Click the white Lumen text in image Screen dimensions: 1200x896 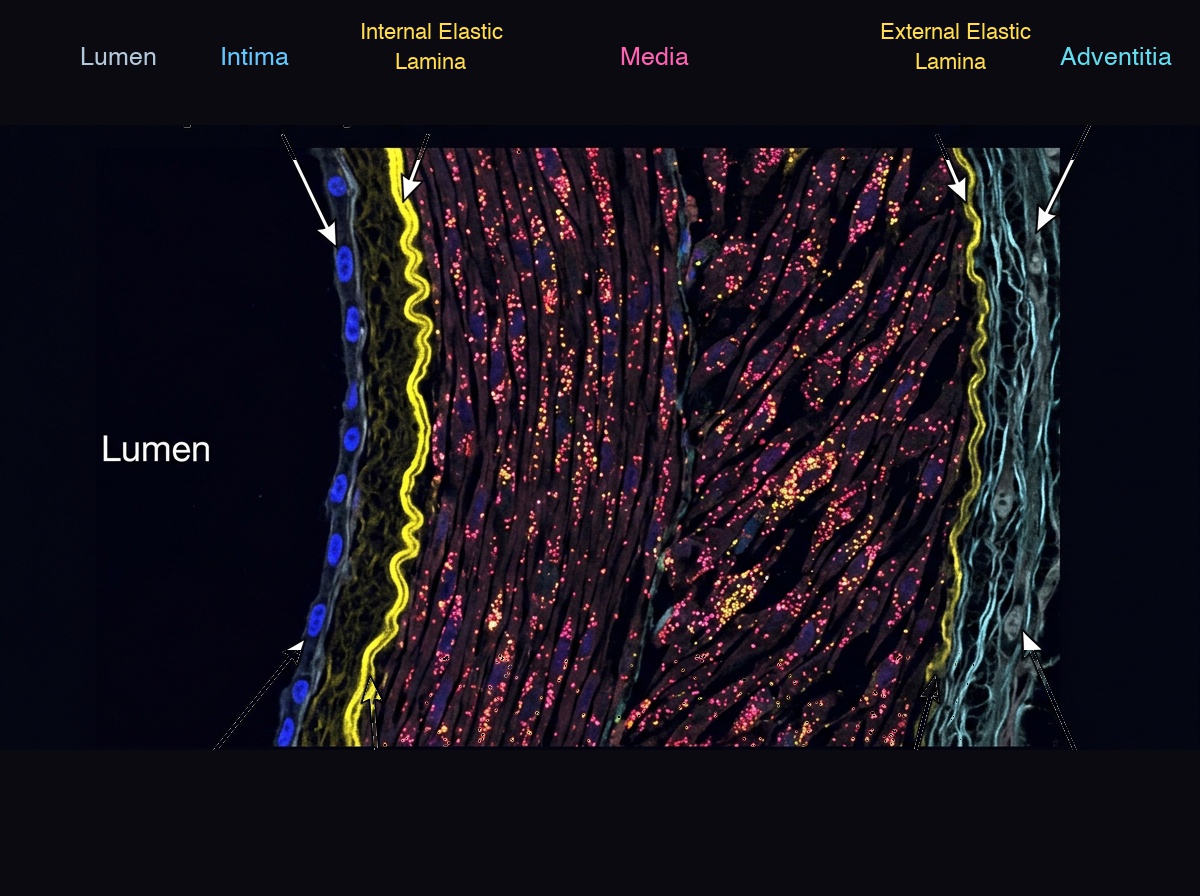click(x=156, y=450)
